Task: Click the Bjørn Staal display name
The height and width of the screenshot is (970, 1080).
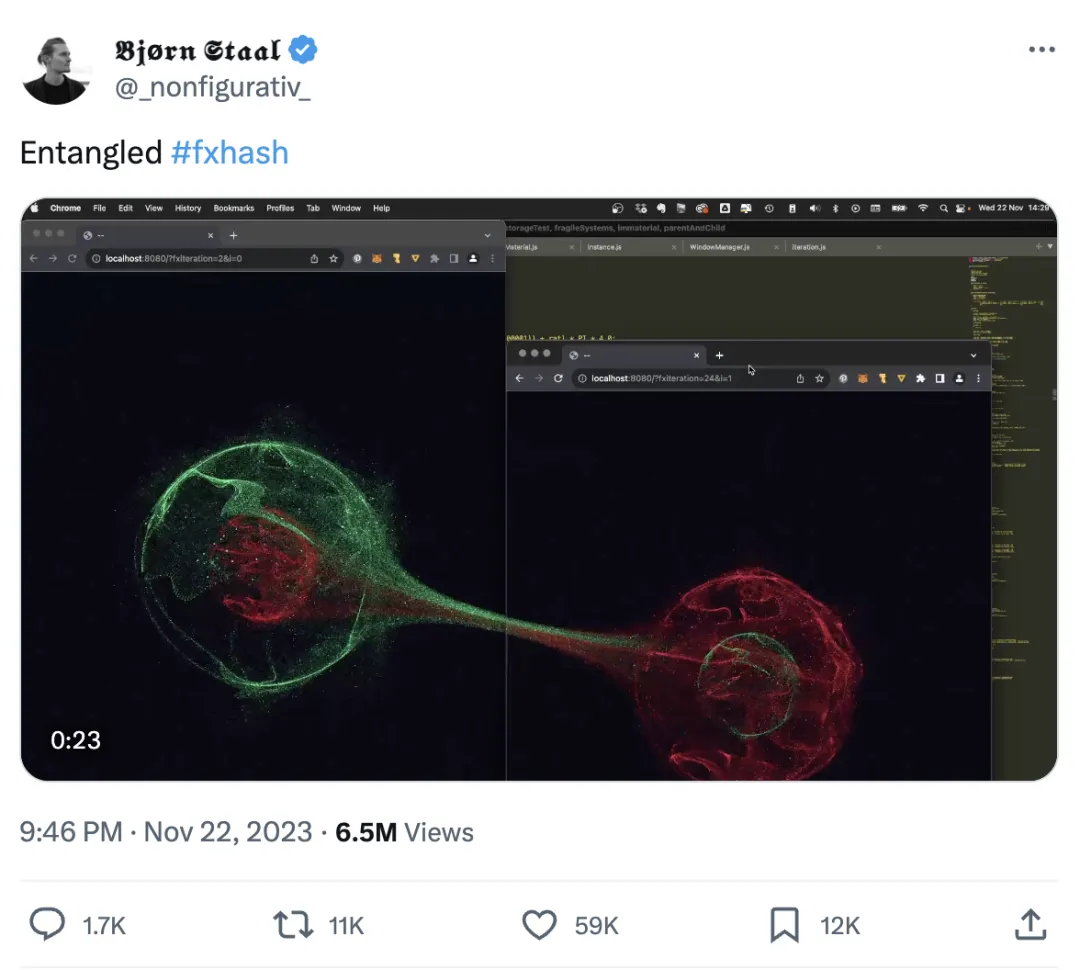Action: 198,50
